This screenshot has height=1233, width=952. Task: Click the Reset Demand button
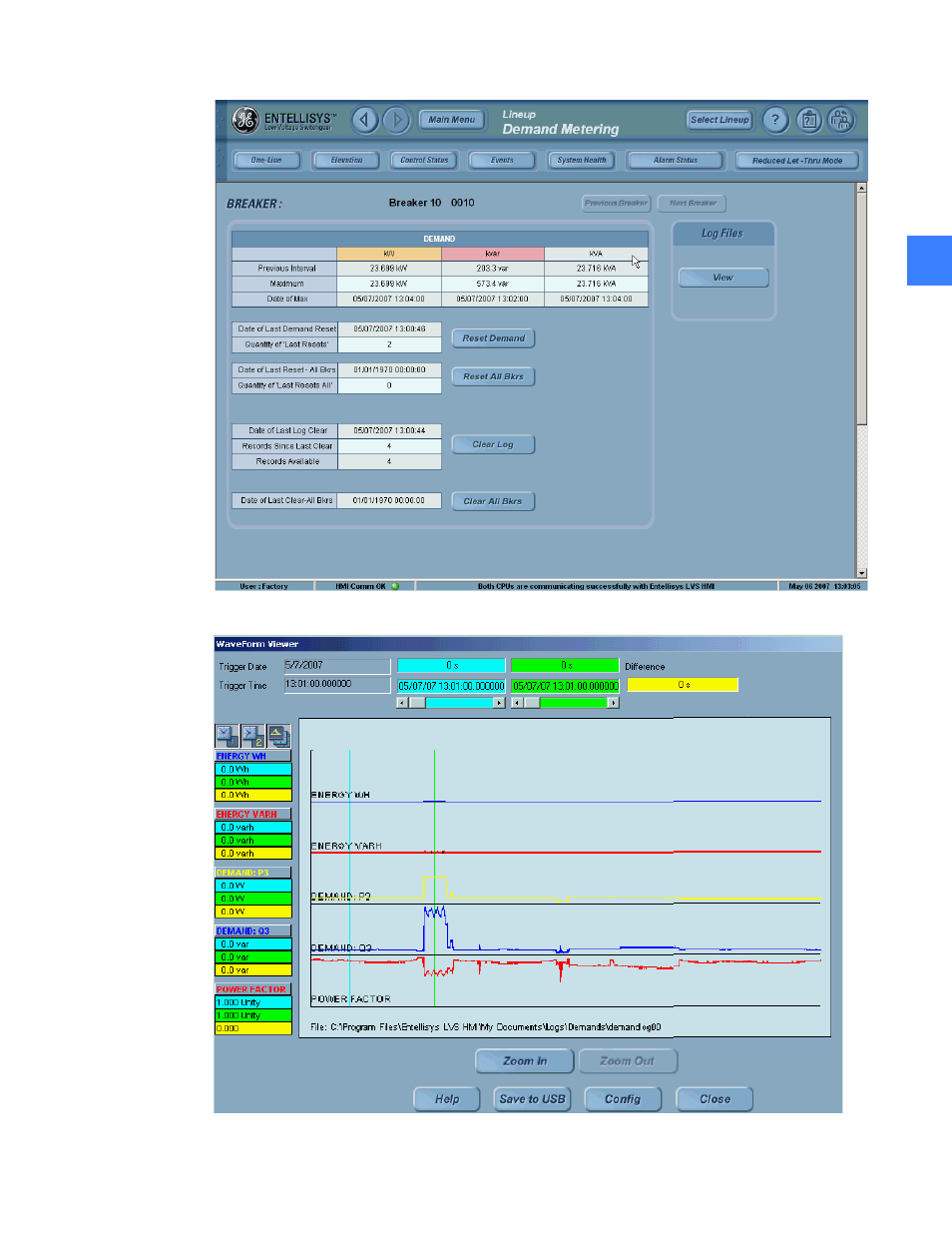[494, 338]
